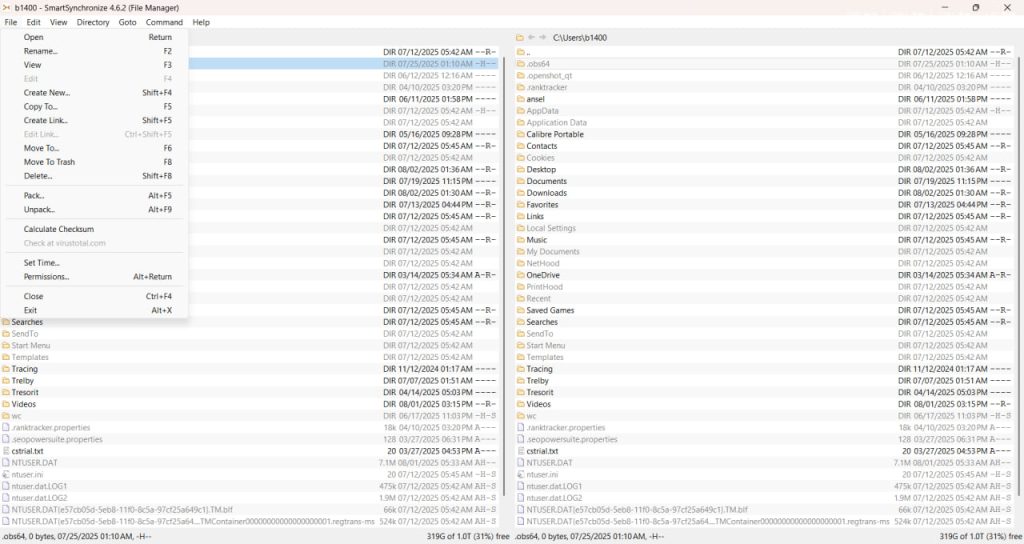Choose Unpack... from the menu
Screen dimensions: 1024x544
pos(94,210)
